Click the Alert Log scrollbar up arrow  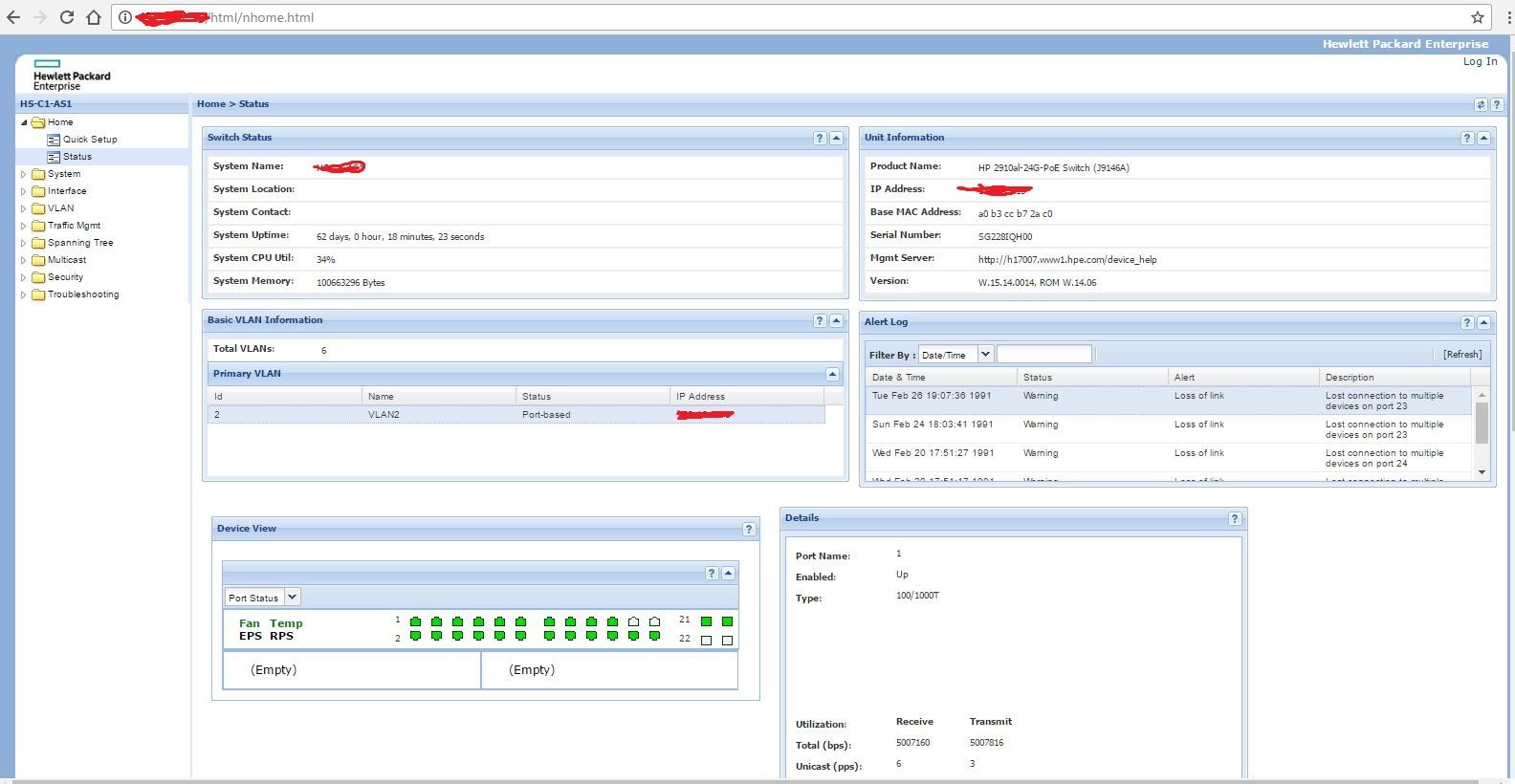point(1482,395)
